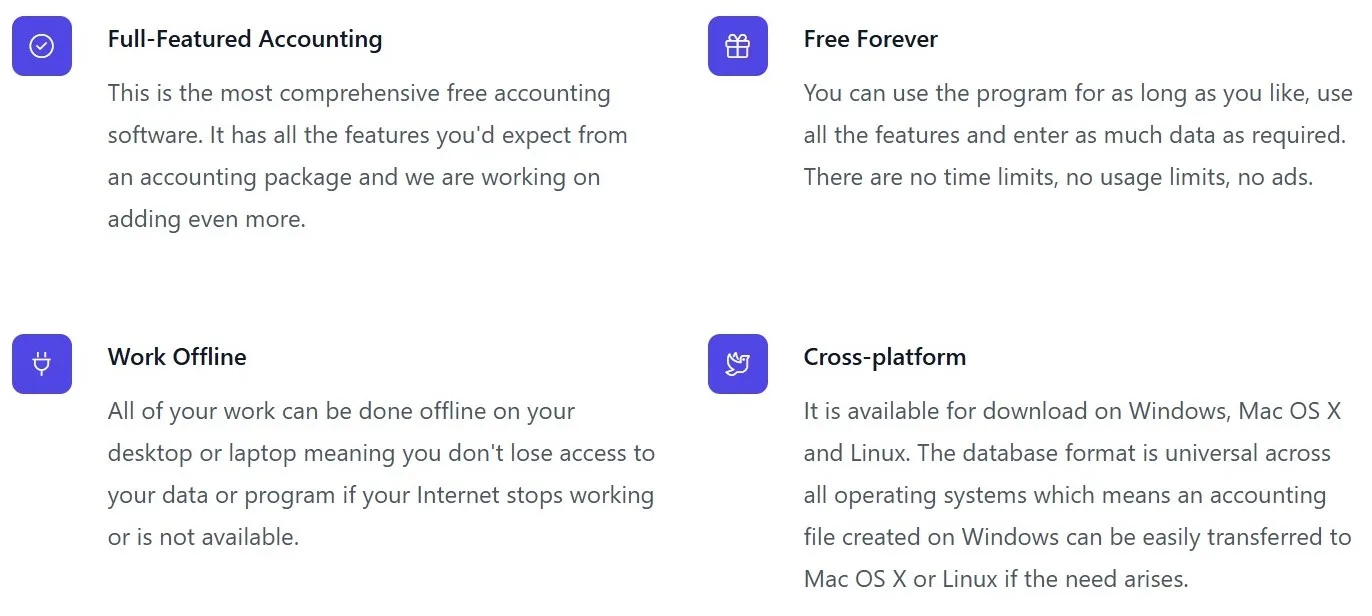This screenshot has height=616, width=1372.
Task: Click the checkmark icon beside Full-Featured Accounting
Action: coord(42,46)
